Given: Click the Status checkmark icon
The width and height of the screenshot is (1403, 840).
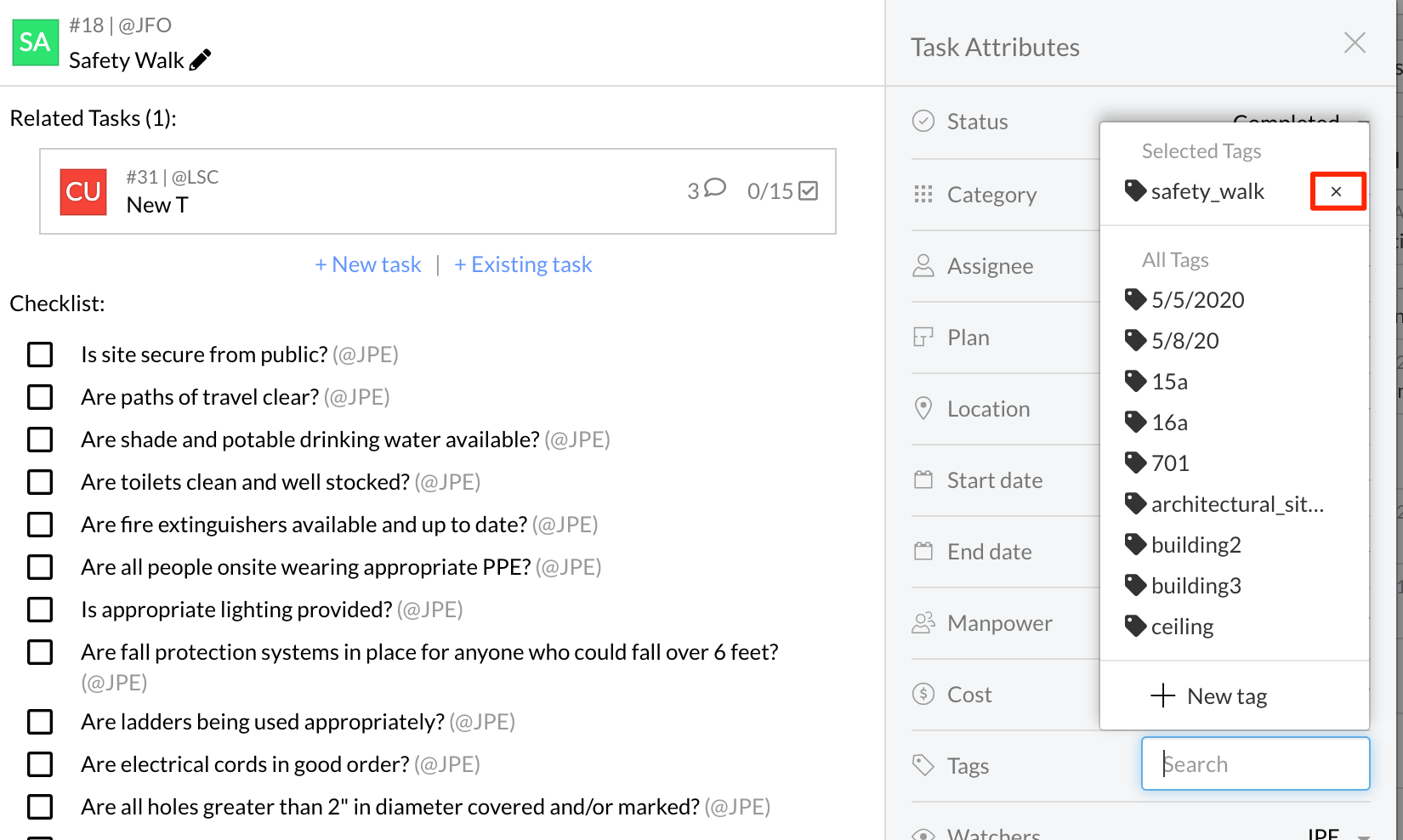Looking at the screenshot, I should pos(923,122).
